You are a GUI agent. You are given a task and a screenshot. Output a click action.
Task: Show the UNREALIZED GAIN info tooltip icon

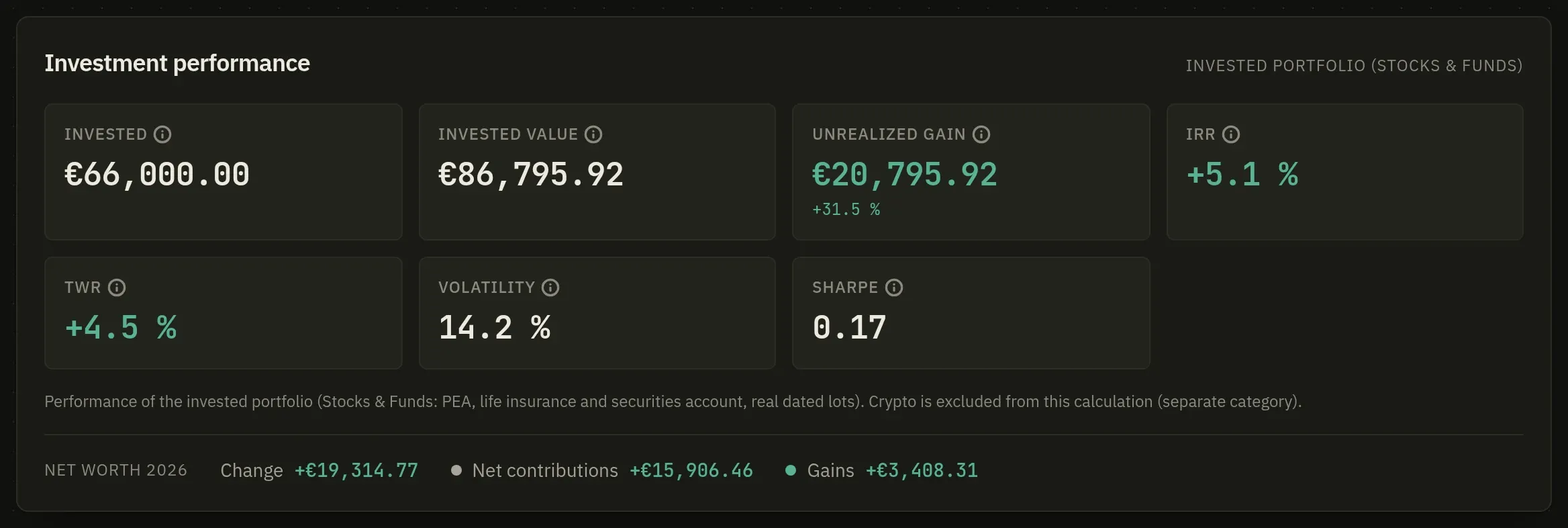pos(981,134)
